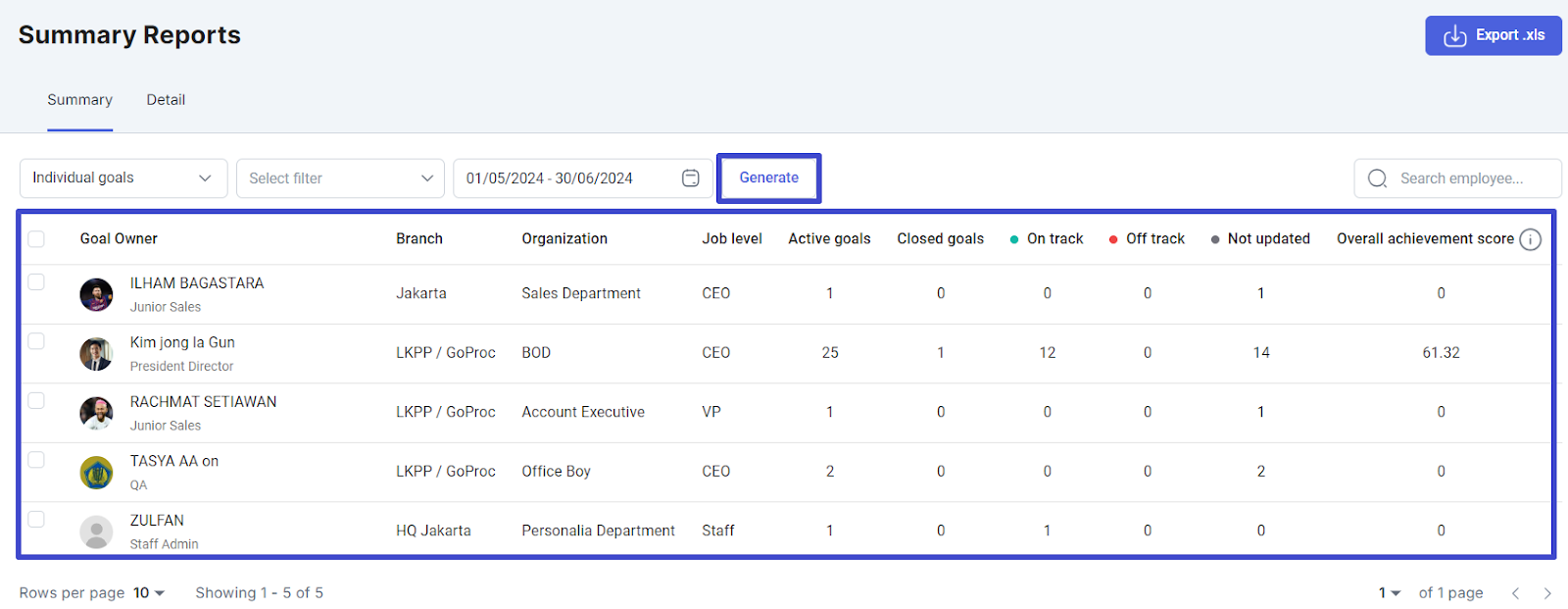Click the name ZULFAN
1568x609 pixels.
pyautogui.click(x=157, y=521)
